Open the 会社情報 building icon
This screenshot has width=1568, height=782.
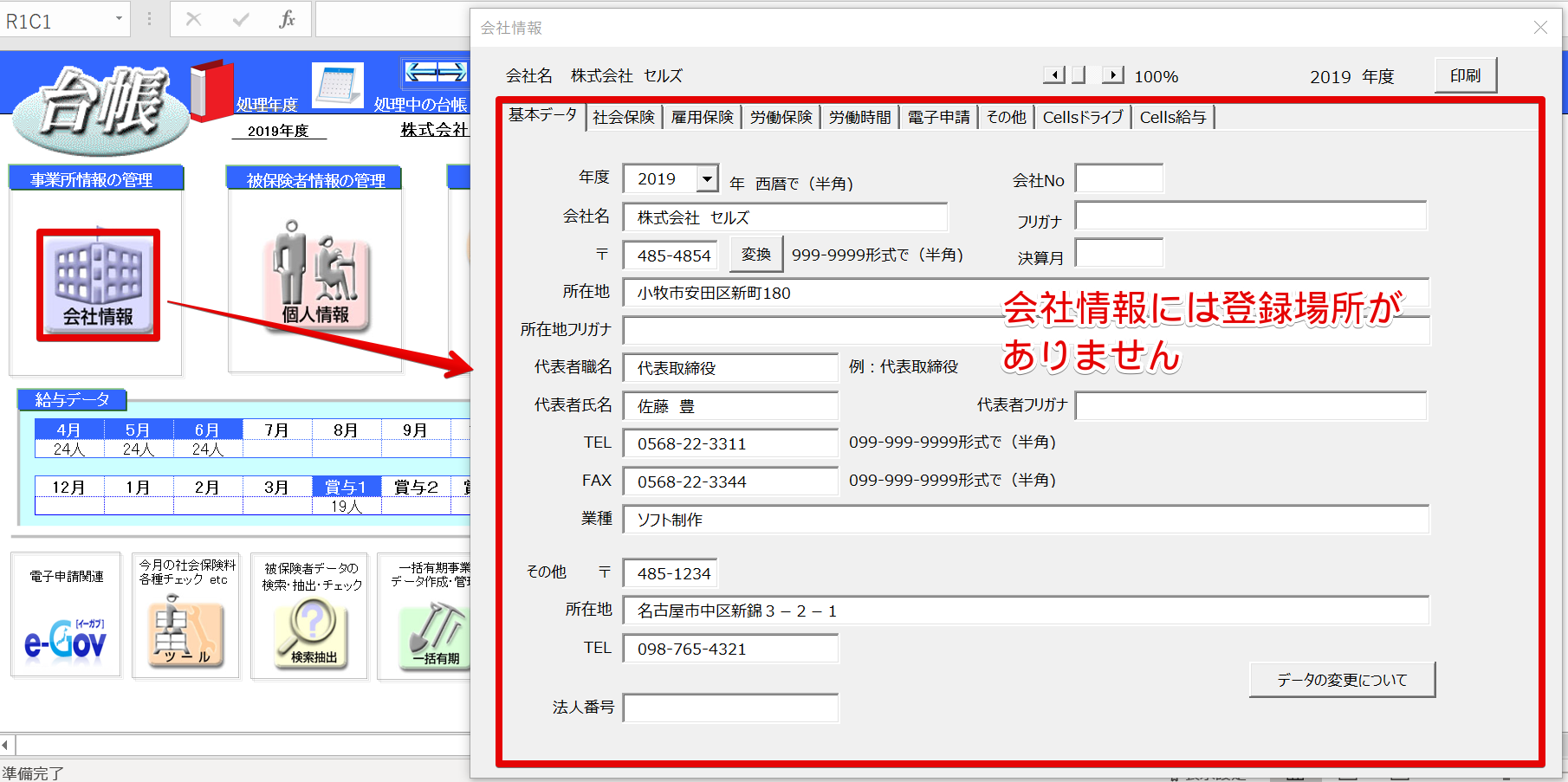coord(98,285)
